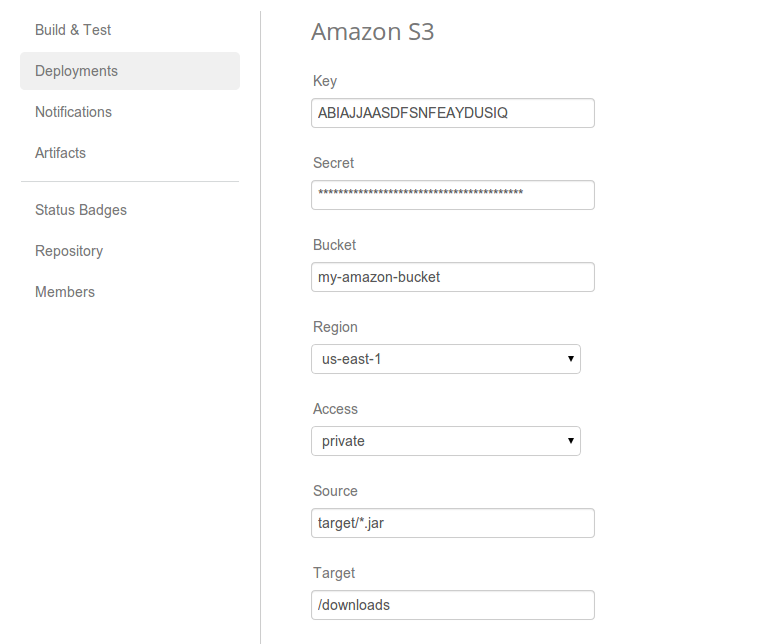Open the Artifacts section
This screenshot has width=778, height=644.
coord(60,153)
